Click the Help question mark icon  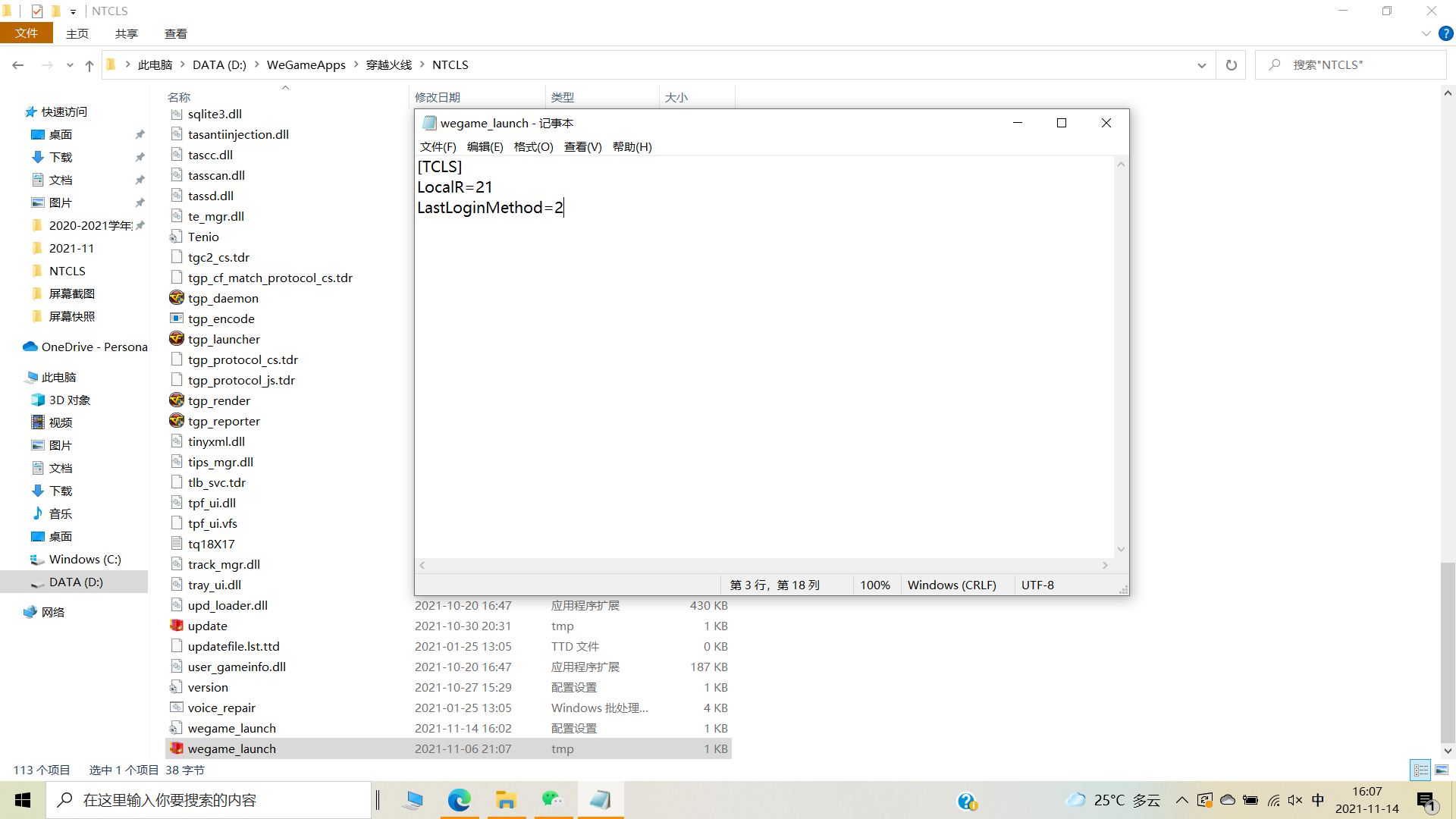pos(1446,33)
